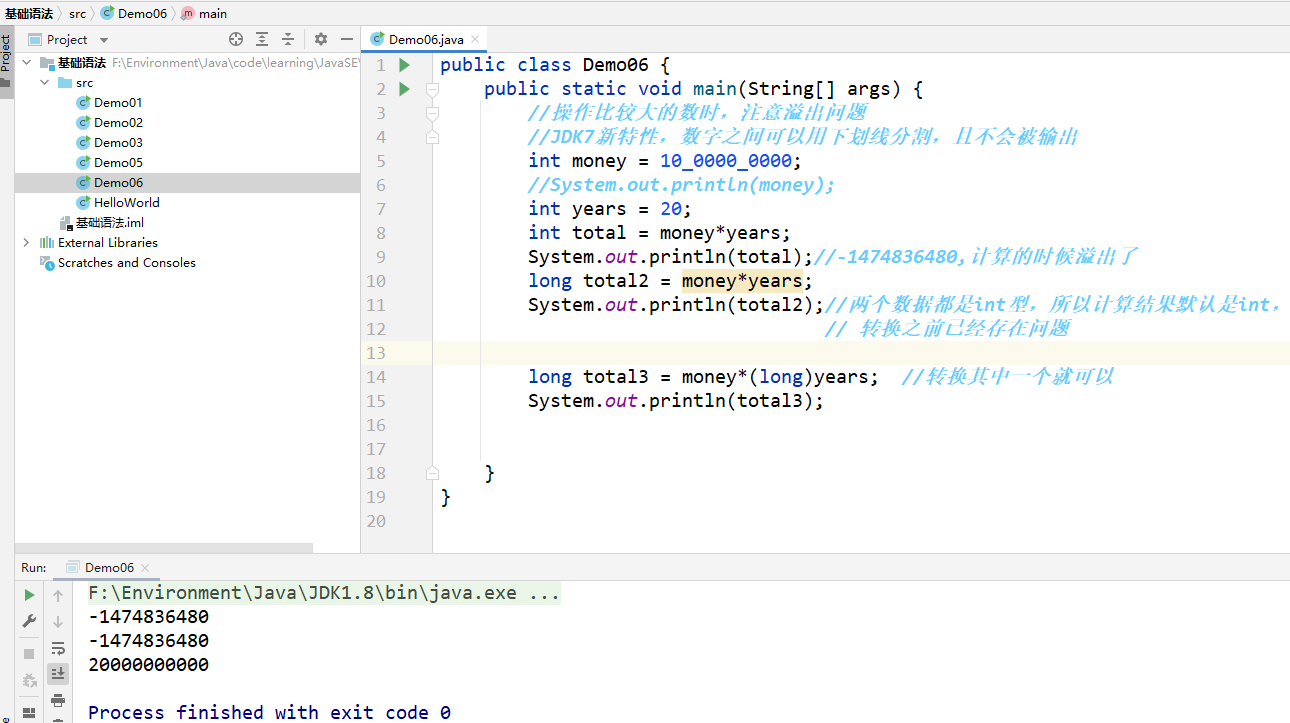Select Scratches and Consoles in project tree

point(127,263)
